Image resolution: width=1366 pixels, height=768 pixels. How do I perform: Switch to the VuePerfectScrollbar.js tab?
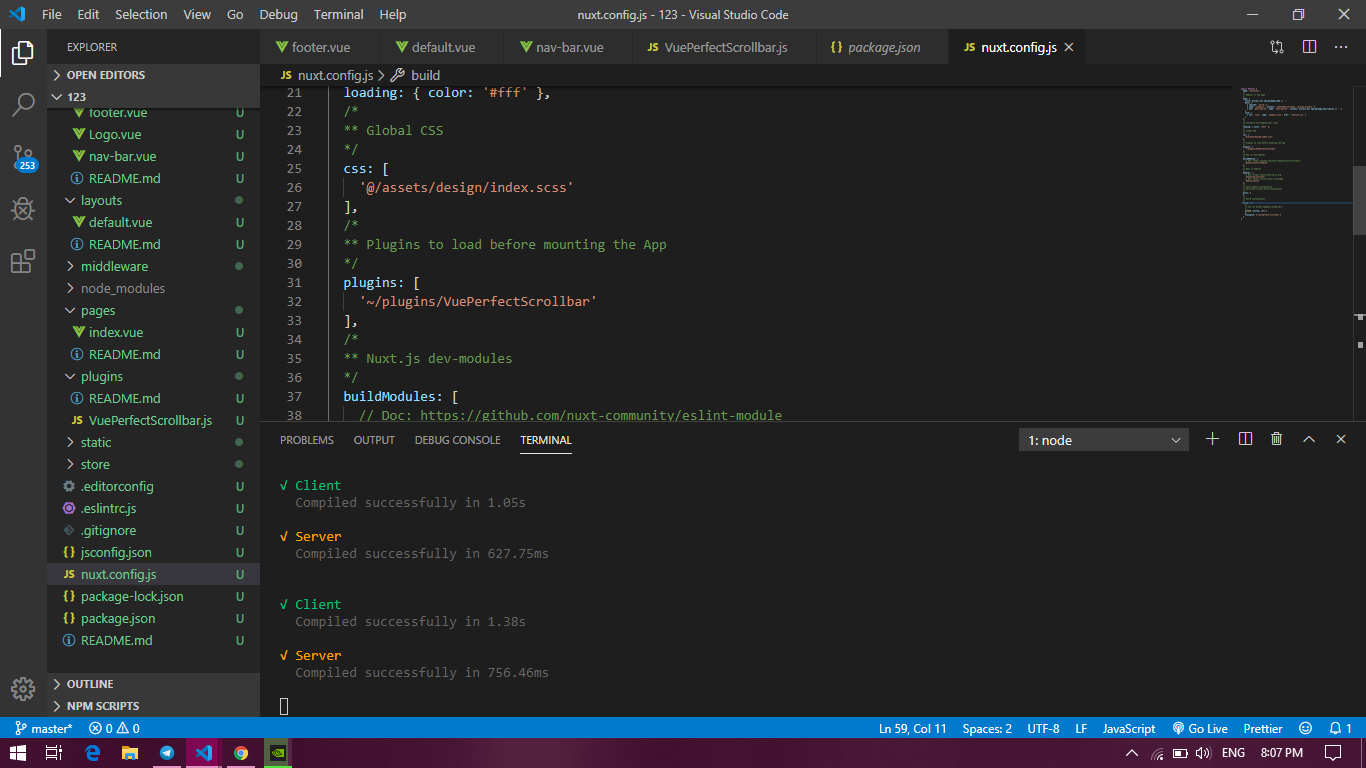click(x=725, y=47)
